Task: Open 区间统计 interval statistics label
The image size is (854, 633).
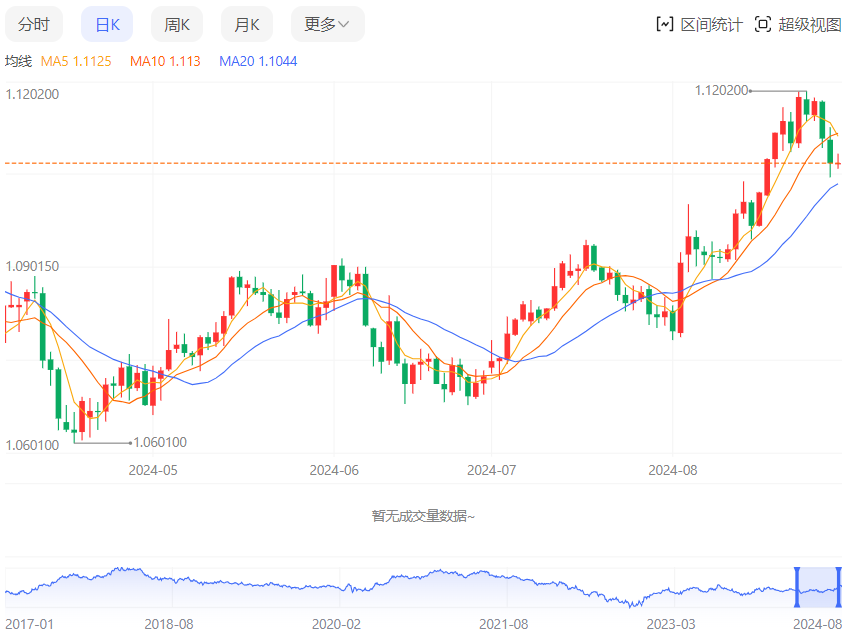Action: point(711,25)
